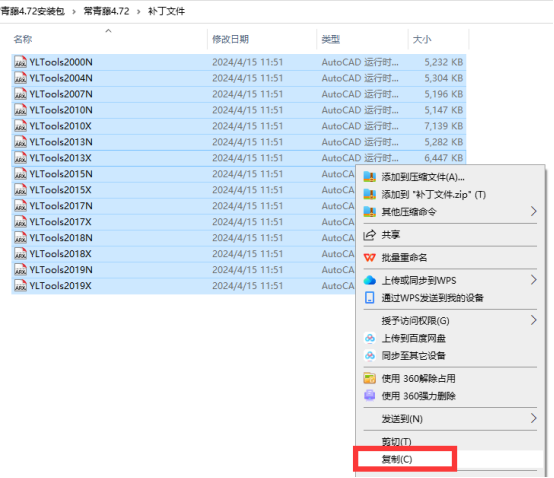
Task: Click the WPS cloud upload icon
Action: [370, 281]
